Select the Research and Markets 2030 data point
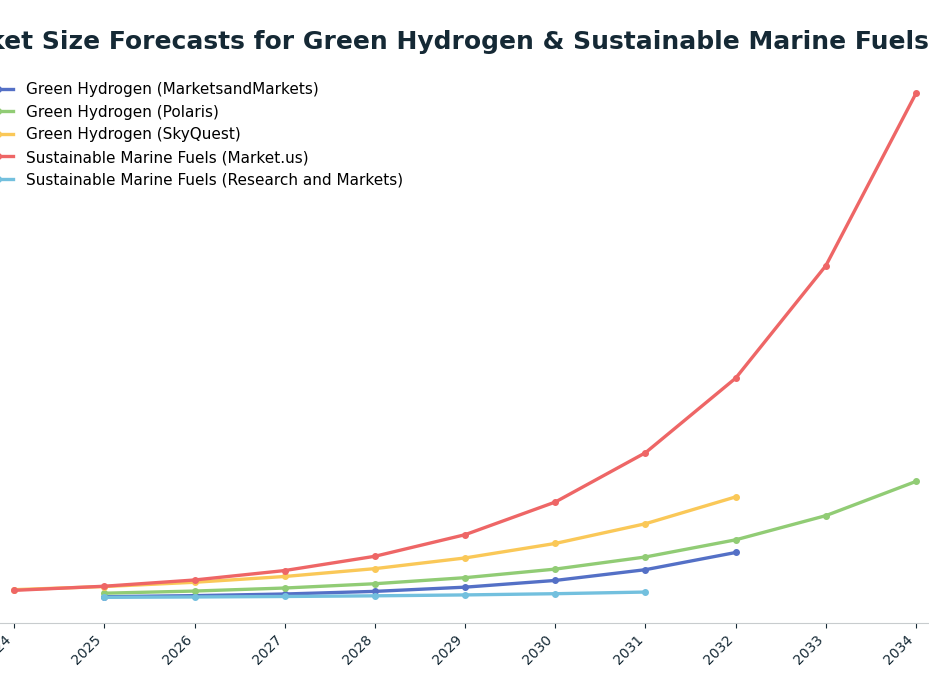Viewport: 929px width, 697px height. point(555,594)
